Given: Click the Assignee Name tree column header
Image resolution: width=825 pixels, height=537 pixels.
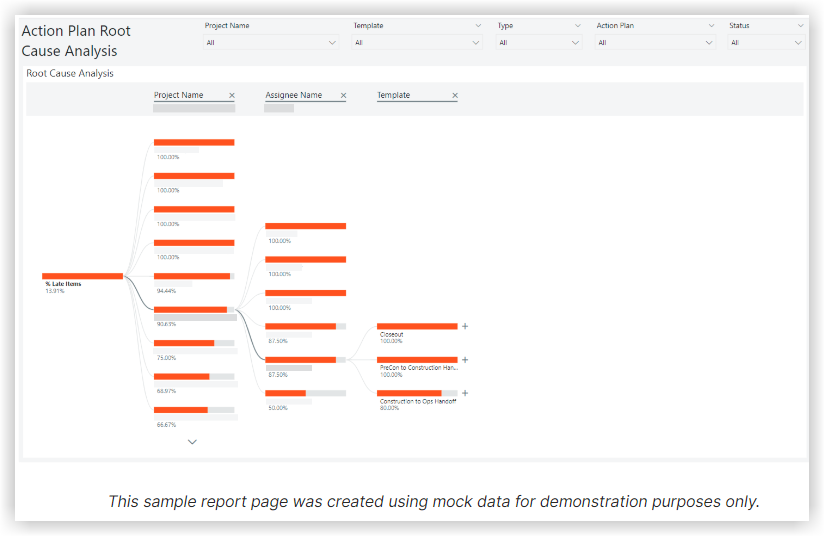Looking at the screenshot, I should 294,96.
